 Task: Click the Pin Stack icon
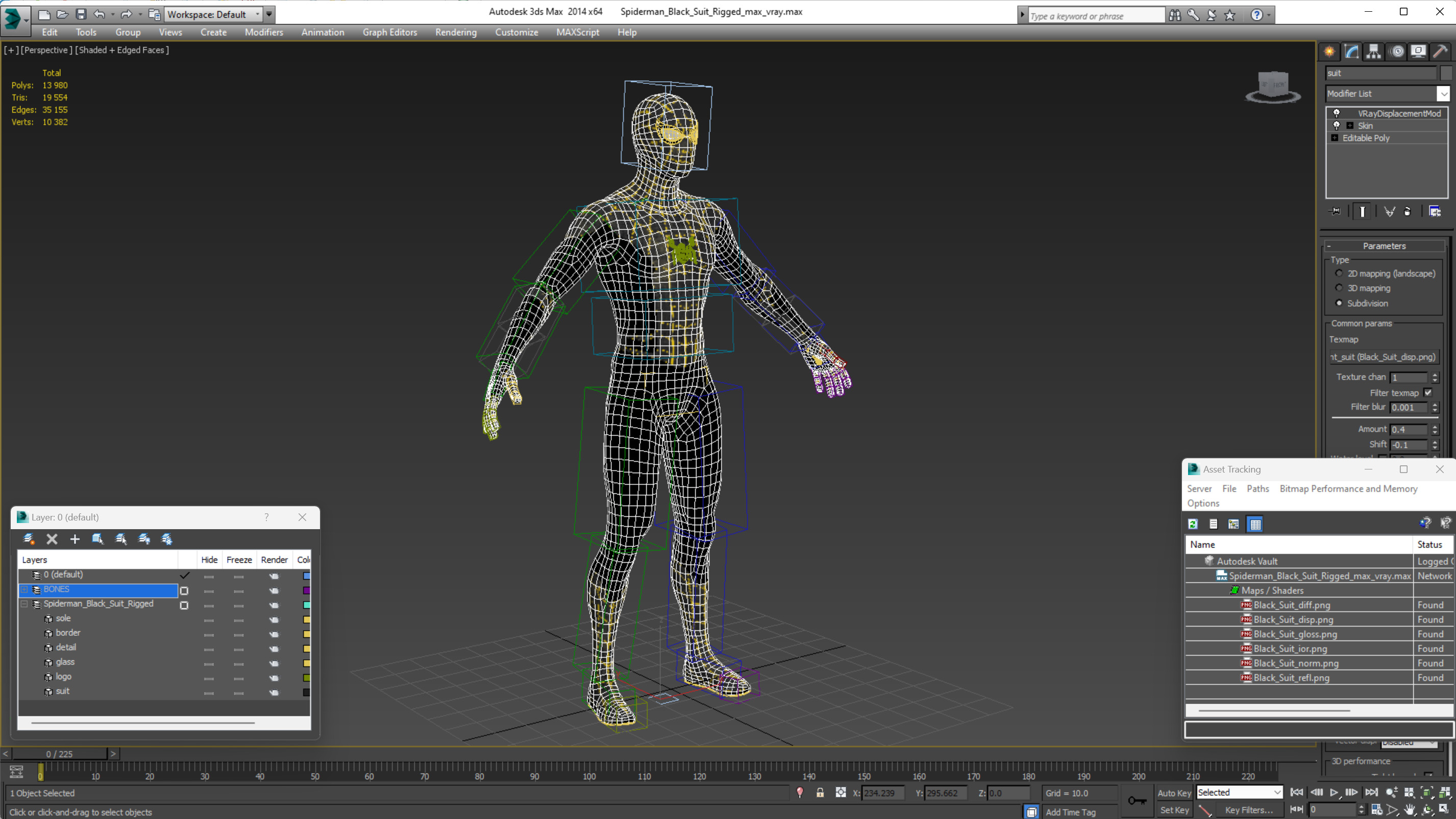pos(1335,211)
